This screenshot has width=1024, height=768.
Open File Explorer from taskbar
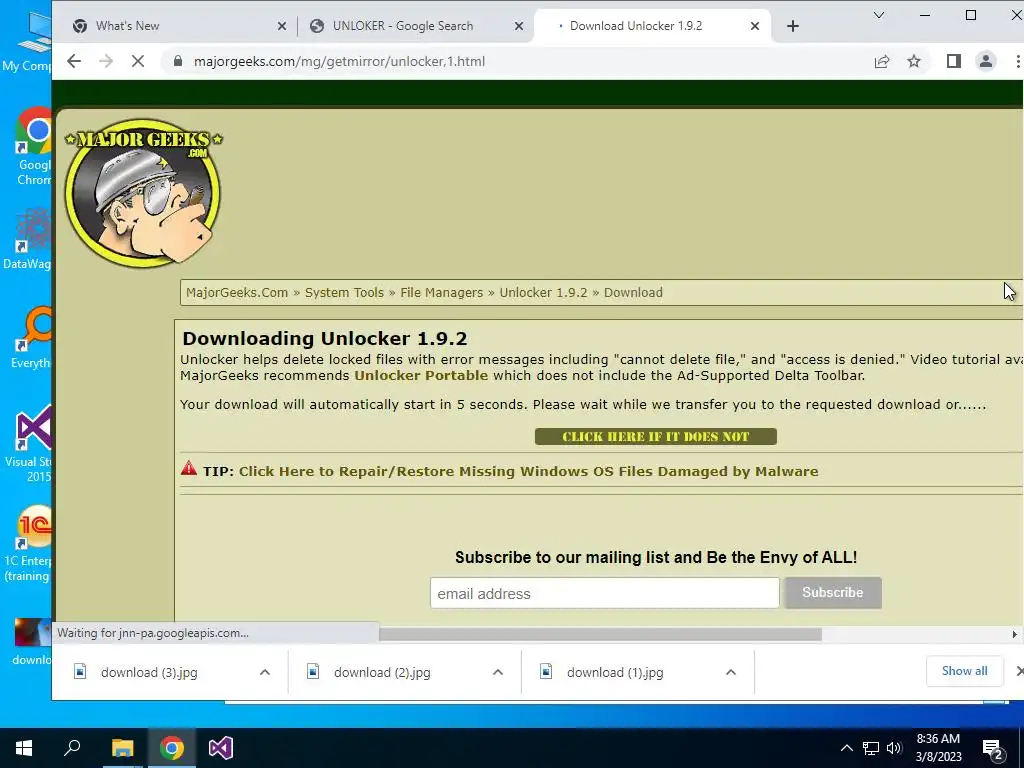(x=122, y=748)
